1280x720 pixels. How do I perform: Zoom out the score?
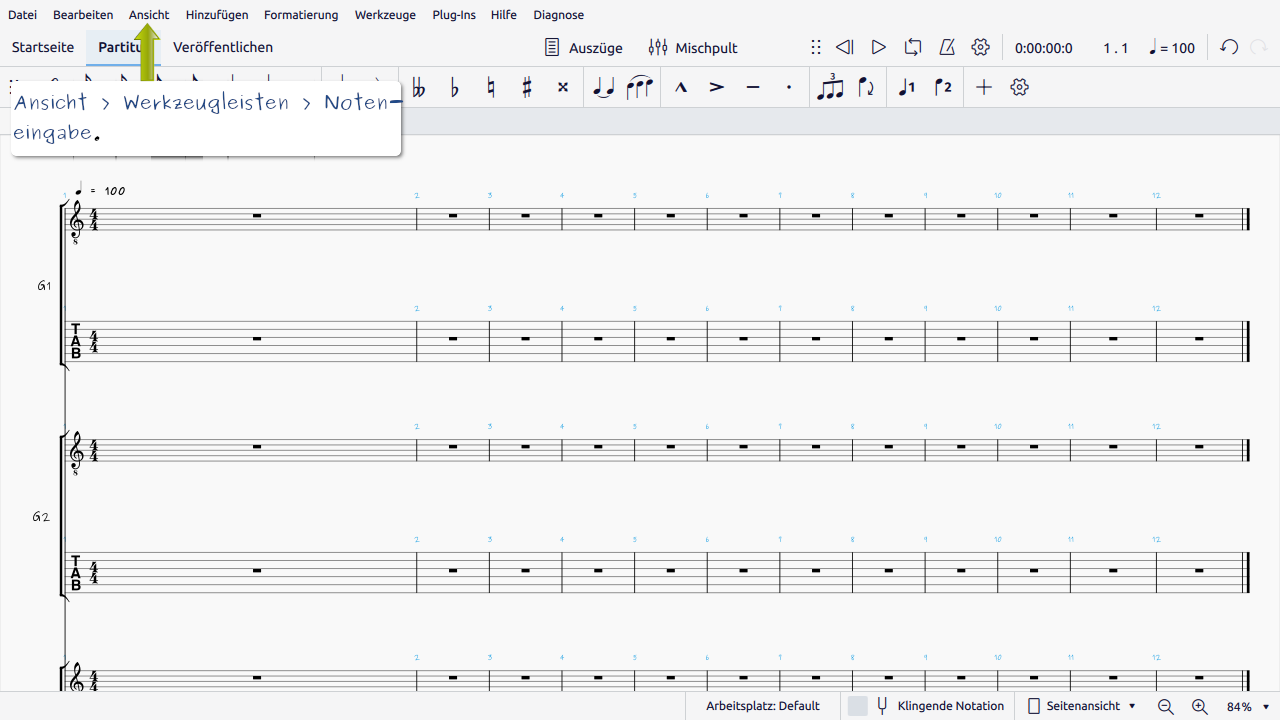tap(1166, 706)
